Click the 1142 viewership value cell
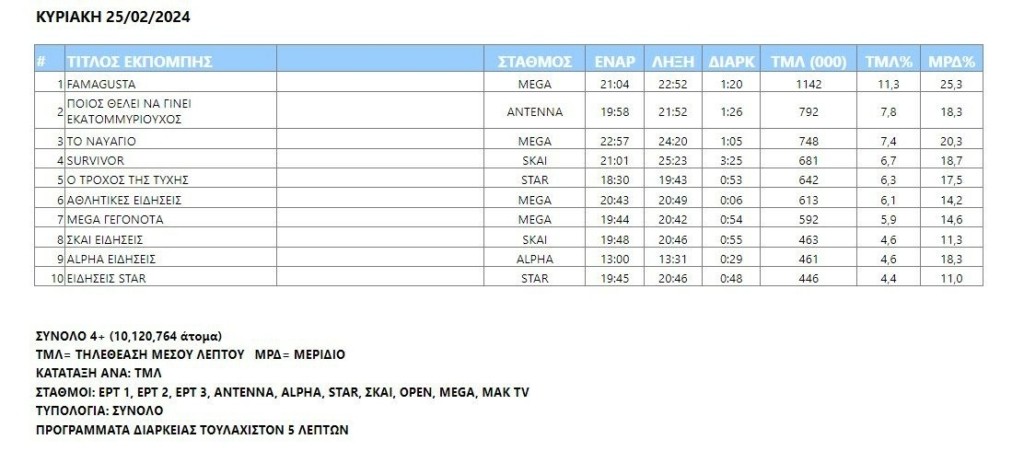The image size is (1024, 451). pyautogui.click(x=808, y=85)
